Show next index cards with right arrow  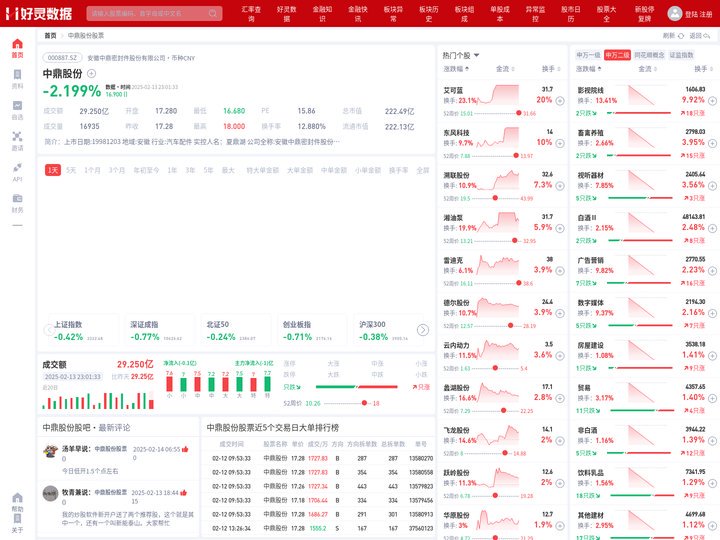(x=423, y=330)
